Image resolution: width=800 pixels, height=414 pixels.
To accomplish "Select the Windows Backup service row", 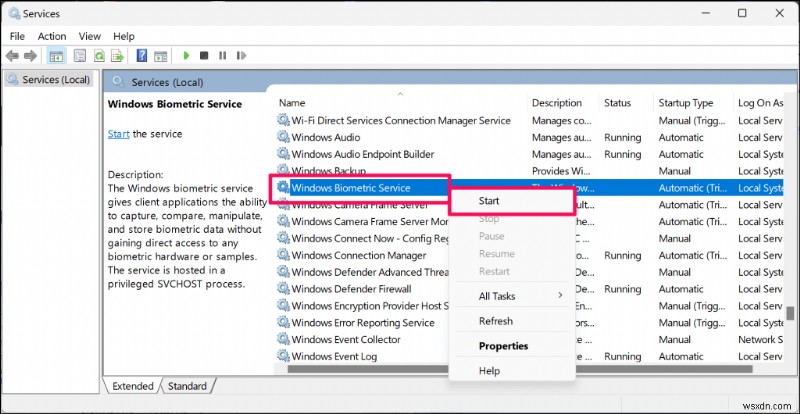I will [529, 171].
